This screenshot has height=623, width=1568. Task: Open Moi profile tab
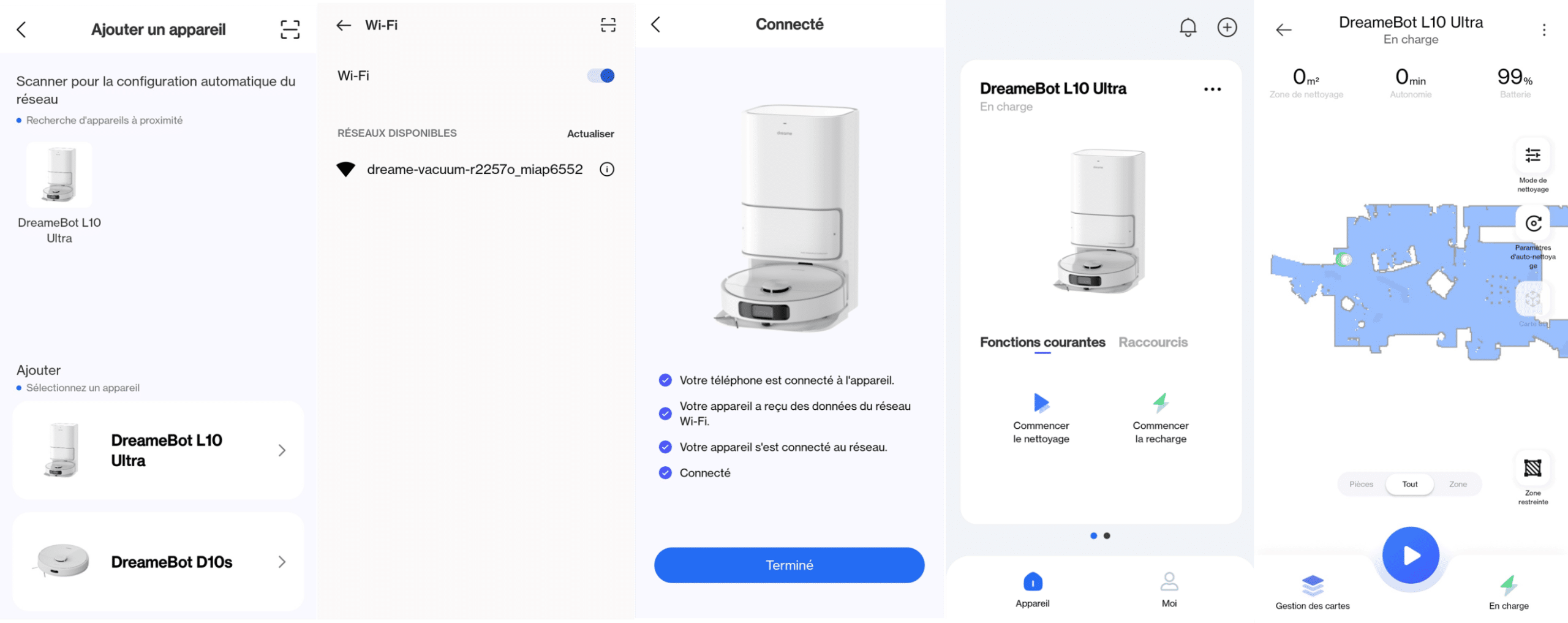tap(1169, 590)
